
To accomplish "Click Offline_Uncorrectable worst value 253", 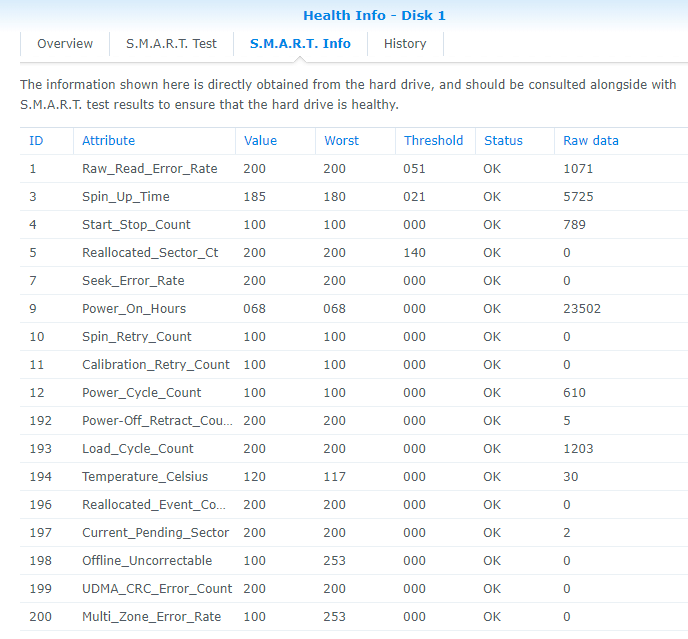I will 334,560.
